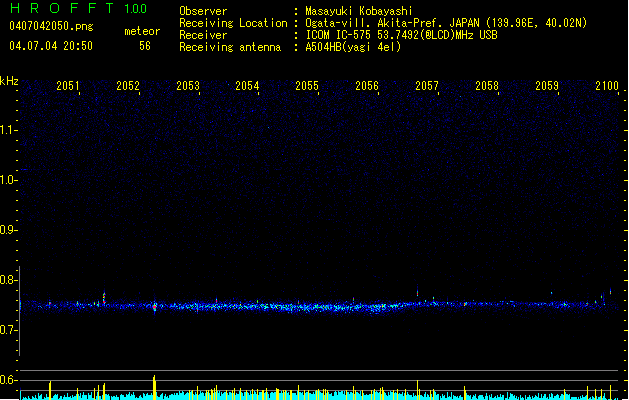Click the 2059 time marker
Image resolution: width=629 pixels, height=400 pixels.
[547, 86]
